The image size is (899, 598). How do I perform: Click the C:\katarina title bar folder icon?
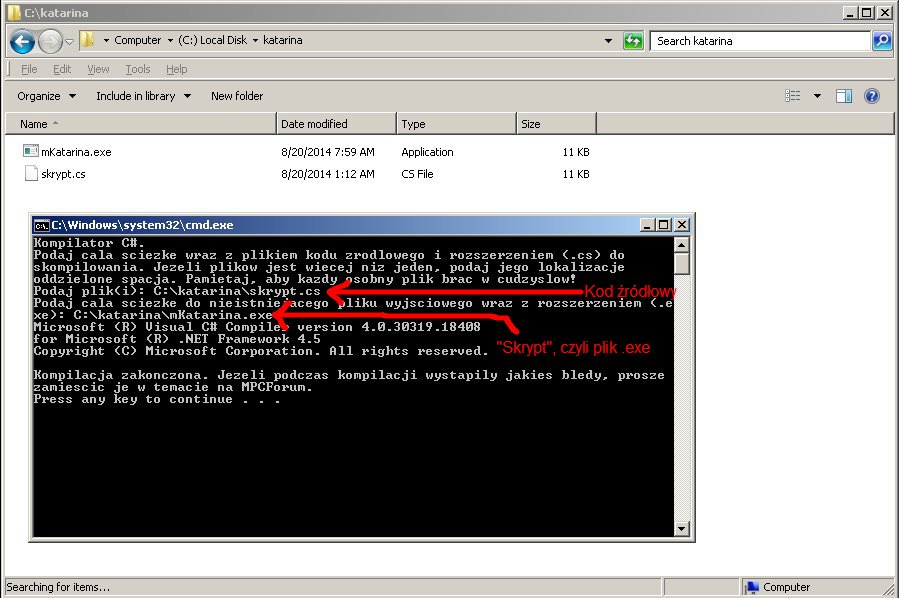point(14,13)
